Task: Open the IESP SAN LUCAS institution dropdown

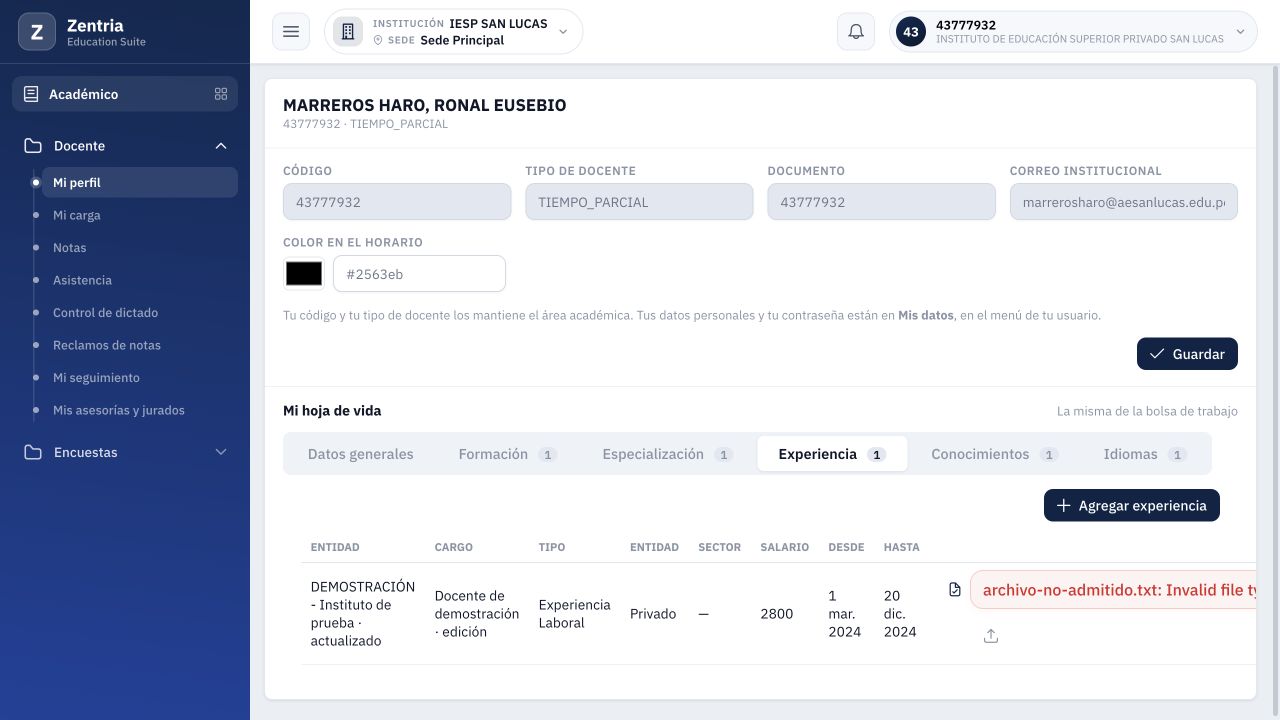Action: click(453, 32)
